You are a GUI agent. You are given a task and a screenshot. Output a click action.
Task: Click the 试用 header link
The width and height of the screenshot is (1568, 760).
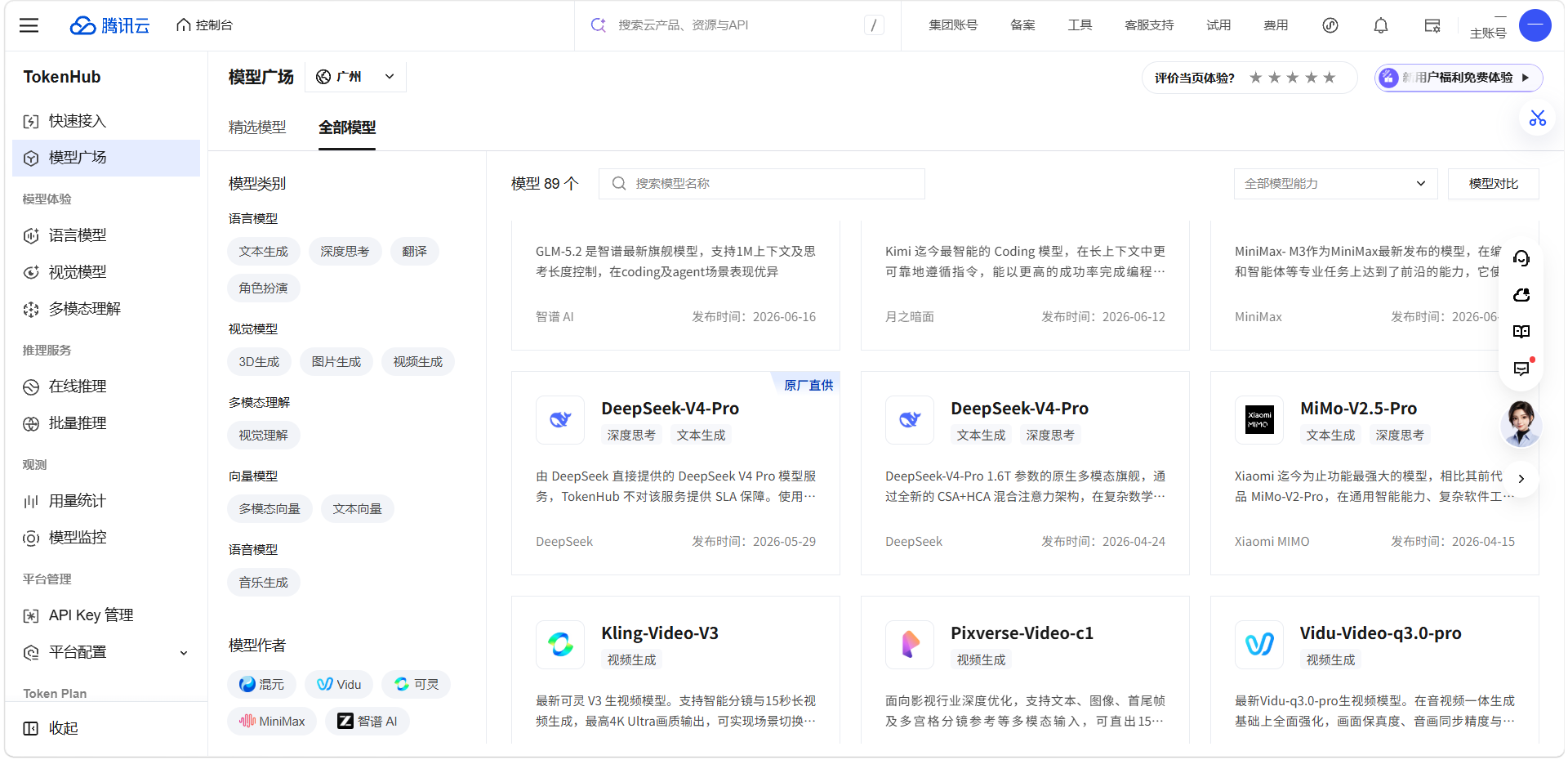1218,25
